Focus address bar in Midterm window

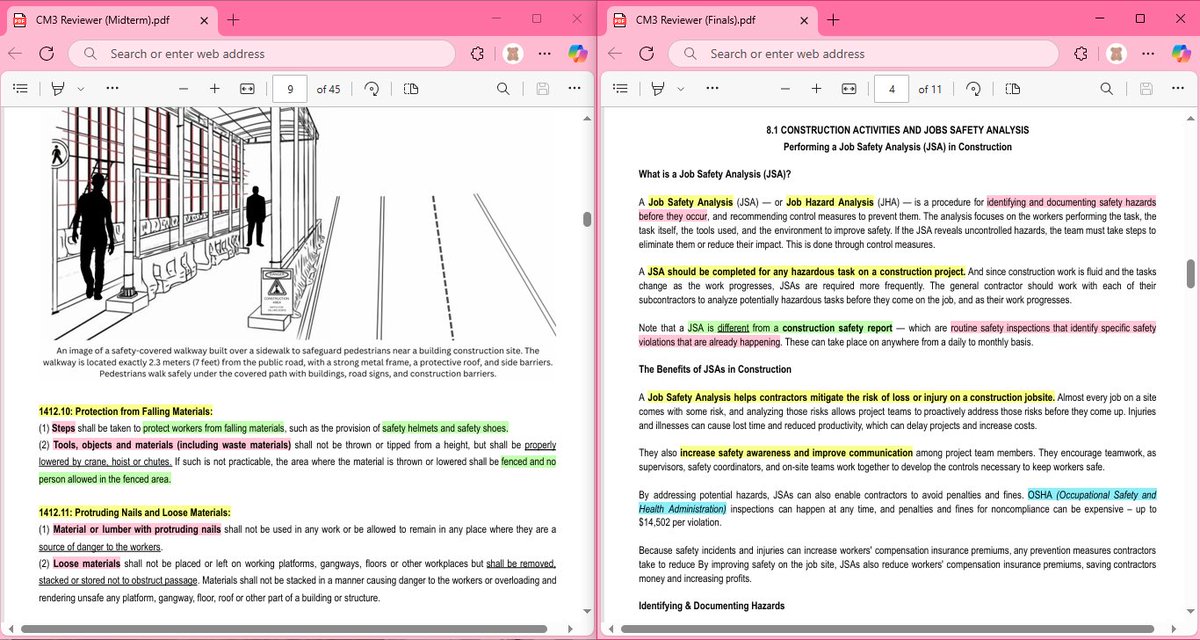(260, 54)
